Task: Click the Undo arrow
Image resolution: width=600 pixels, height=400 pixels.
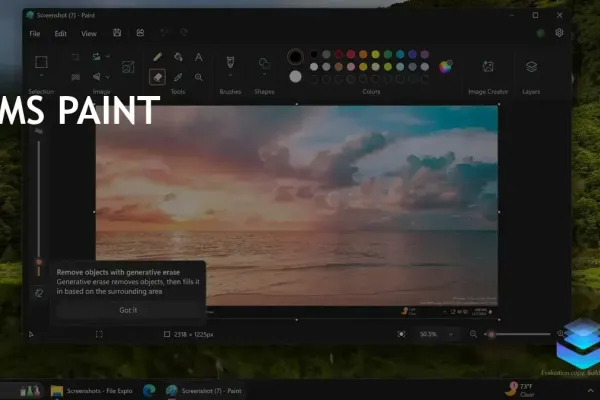Action: 164,33
